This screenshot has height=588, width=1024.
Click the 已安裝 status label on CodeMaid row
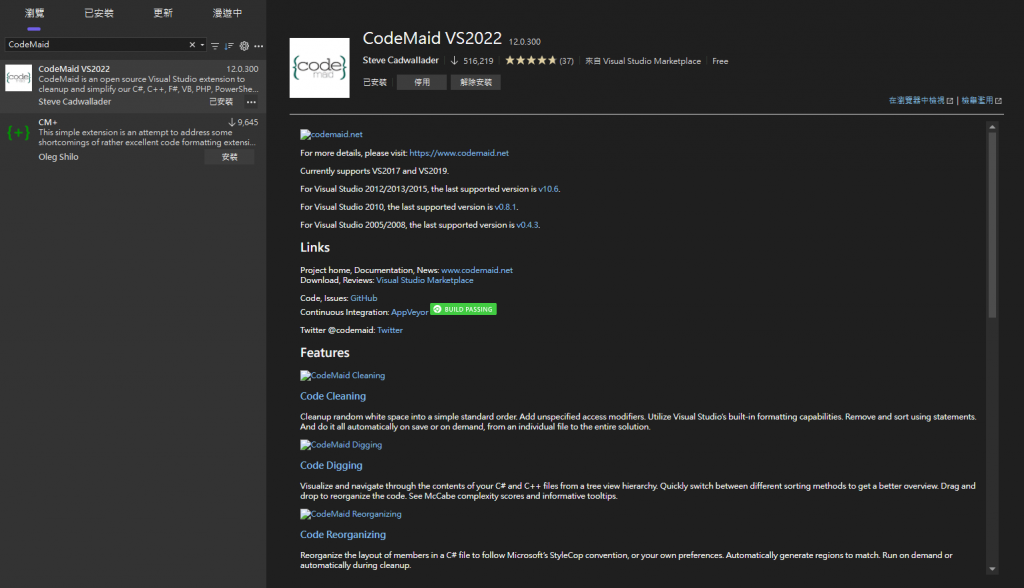(221, 102)
